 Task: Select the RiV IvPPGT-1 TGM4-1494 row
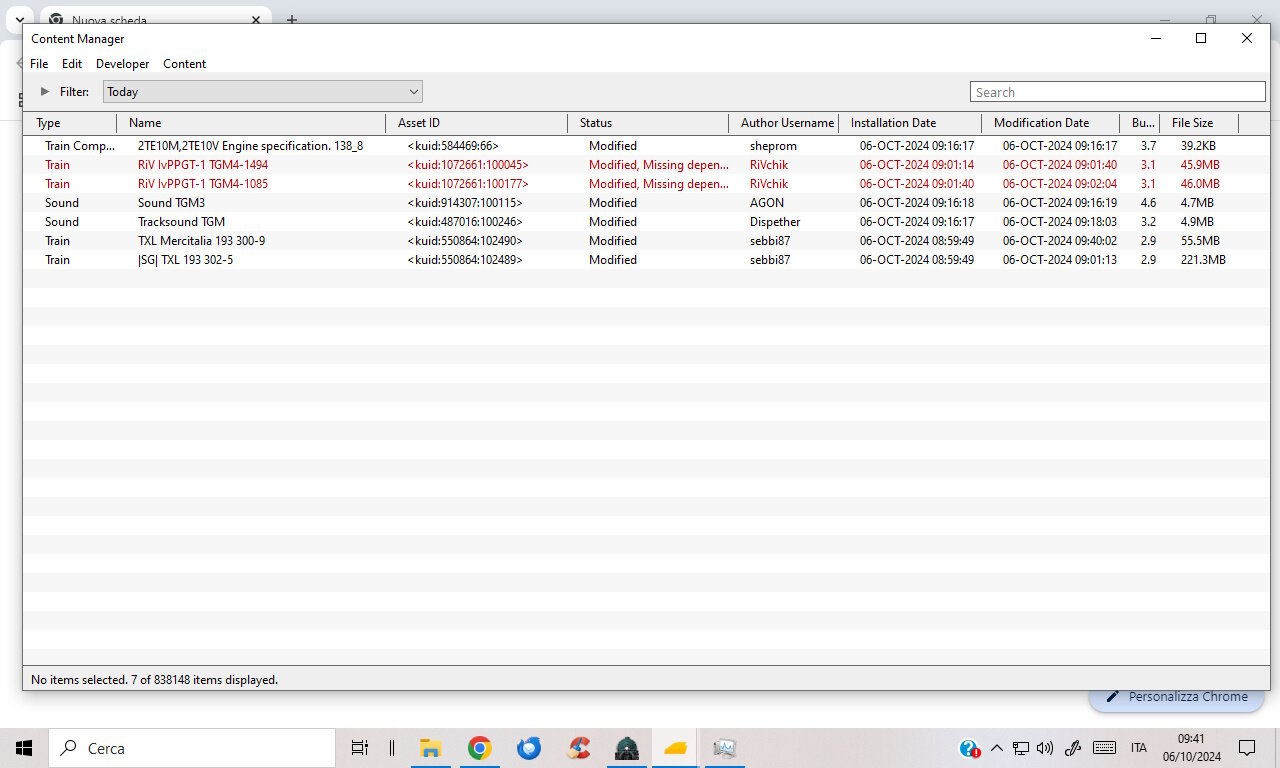coord(646,165)
